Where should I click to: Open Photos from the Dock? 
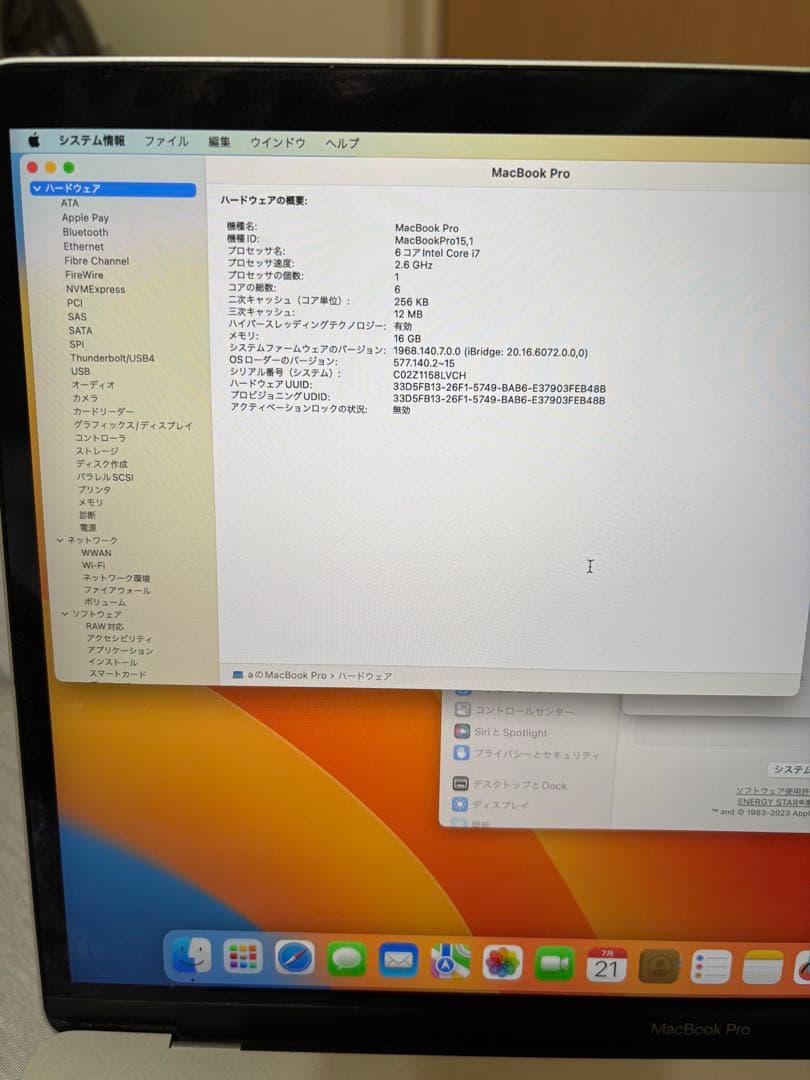click(503, 963)
